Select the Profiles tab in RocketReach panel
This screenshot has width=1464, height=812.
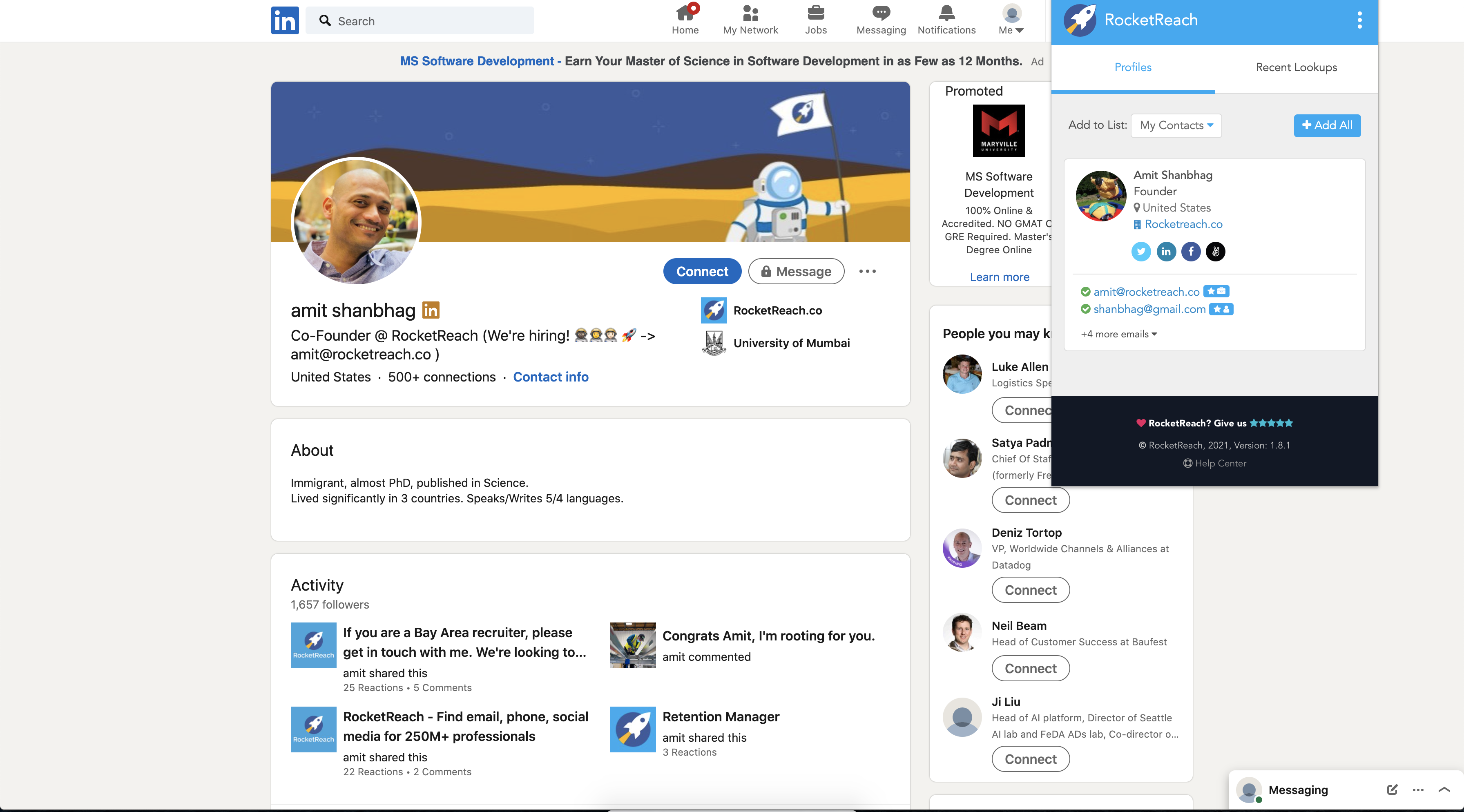pos(1132,67)
